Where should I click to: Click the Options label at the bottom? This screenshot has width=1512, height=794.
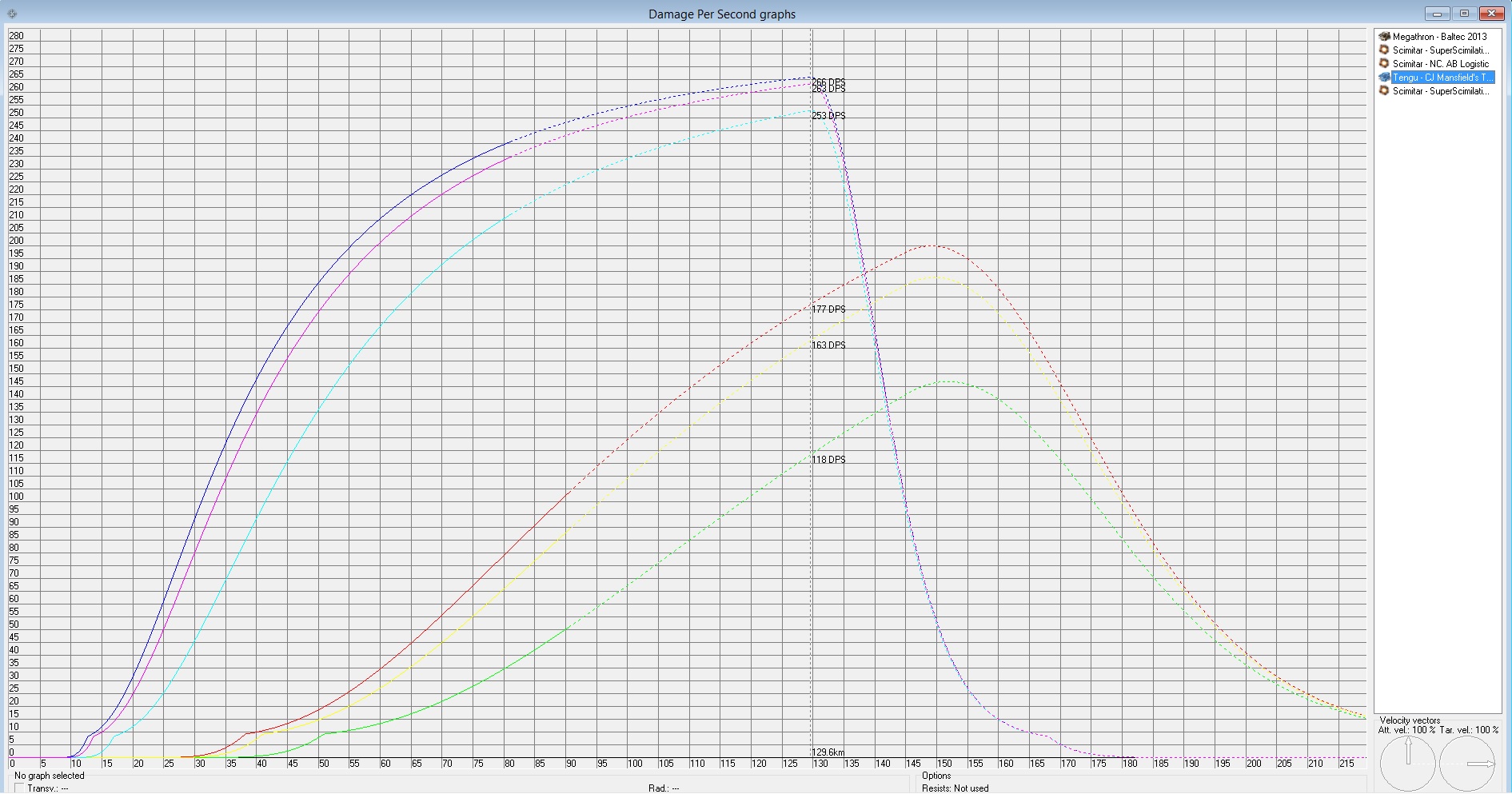(936, 776)
